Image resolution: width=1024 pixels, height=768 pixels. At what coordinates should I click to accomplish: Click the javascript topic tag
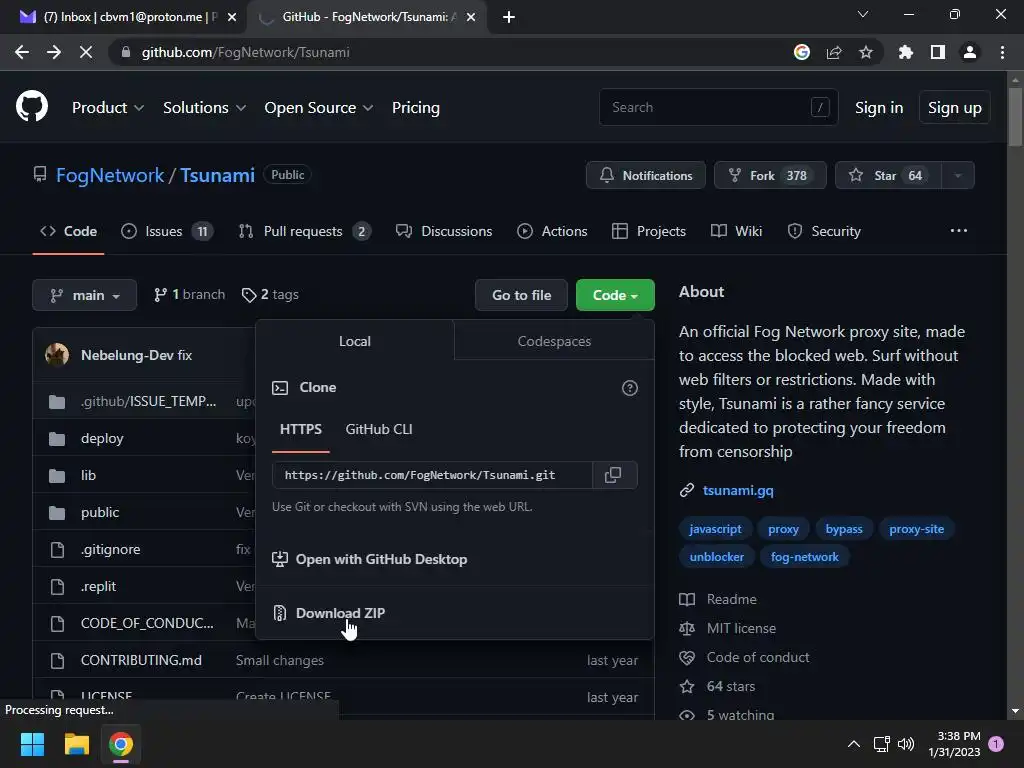(x=715, y=529)
